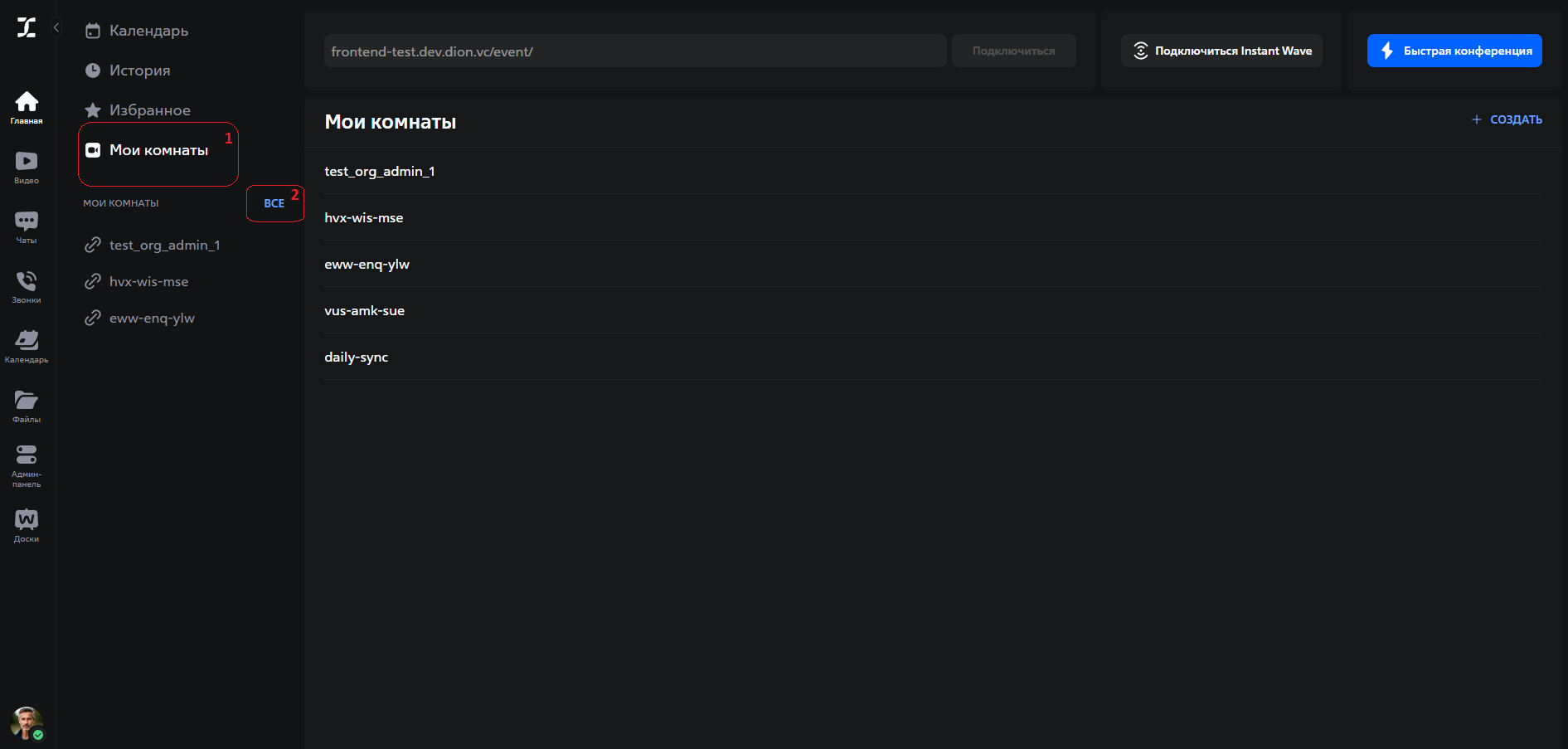Collapse the sidebar with chevron arrow
Viewport: 1568px width, 749px height.
(x=56, y=27)
